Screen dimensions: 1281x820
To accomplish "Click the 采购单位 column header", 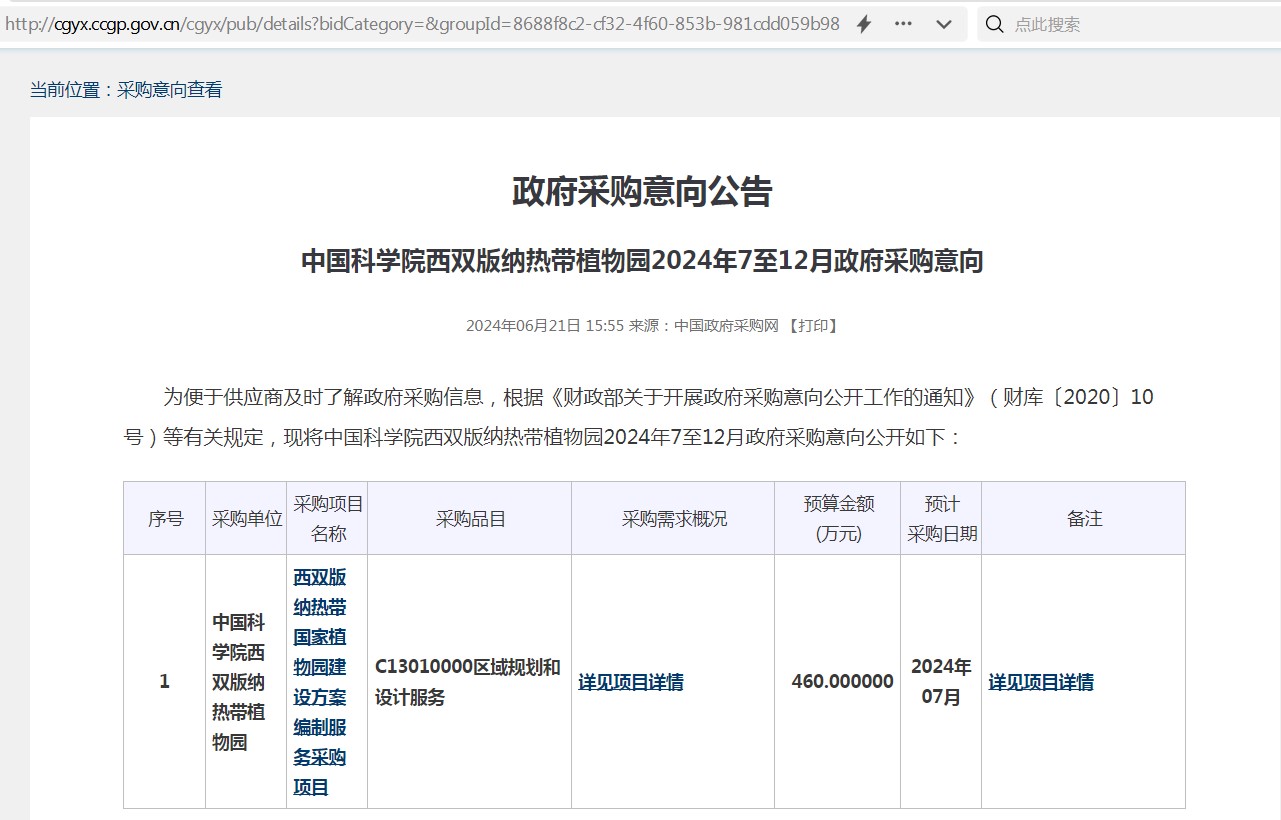I will [x=247, y=519].
